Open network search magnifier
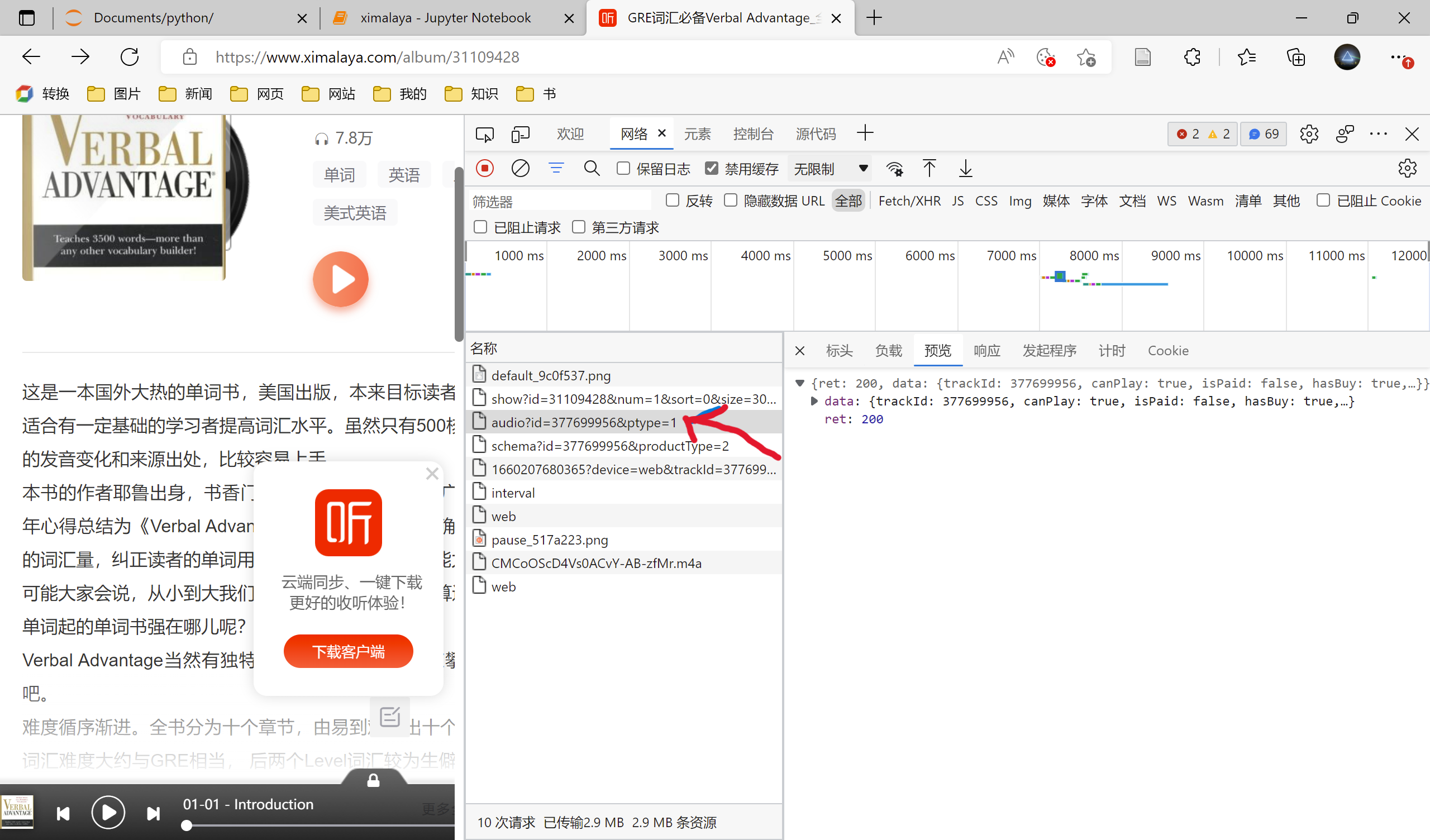The width and height of the screenshot is (1430, 840). point(592,169)
